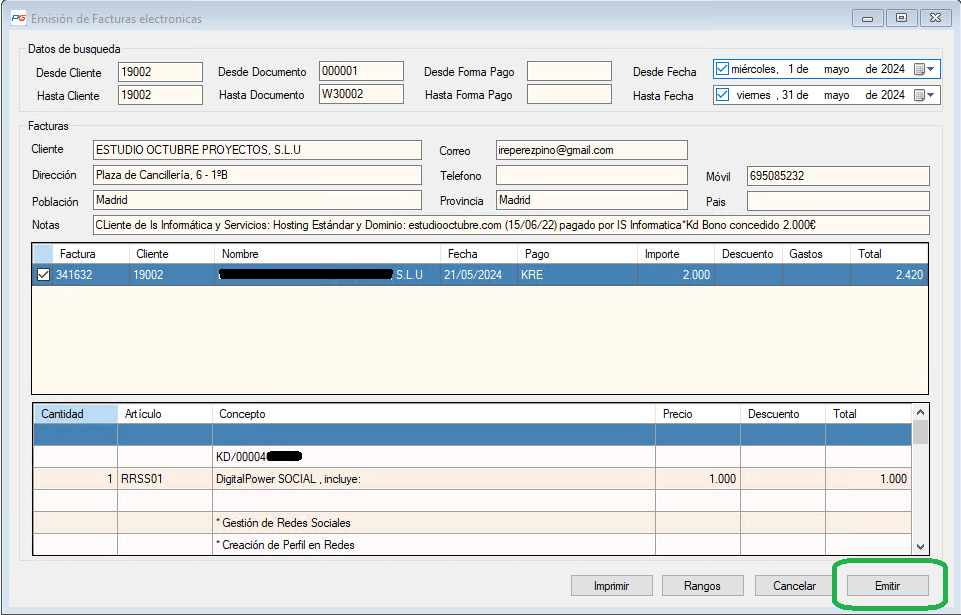Click the Desde Forma Pago field
961x615 pixels.
pyautogui.click(x=569, y=71)
